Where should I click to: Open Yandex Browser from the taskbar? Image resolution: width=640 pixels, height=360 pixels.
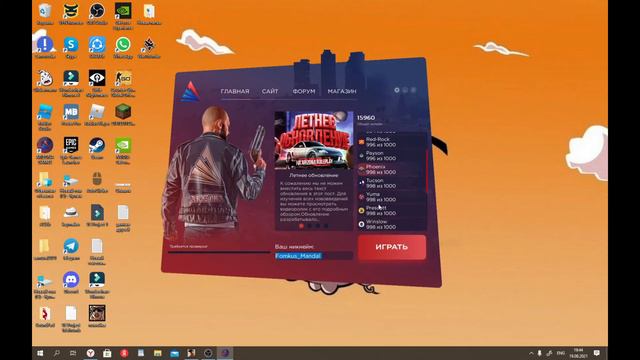(90, 353)
